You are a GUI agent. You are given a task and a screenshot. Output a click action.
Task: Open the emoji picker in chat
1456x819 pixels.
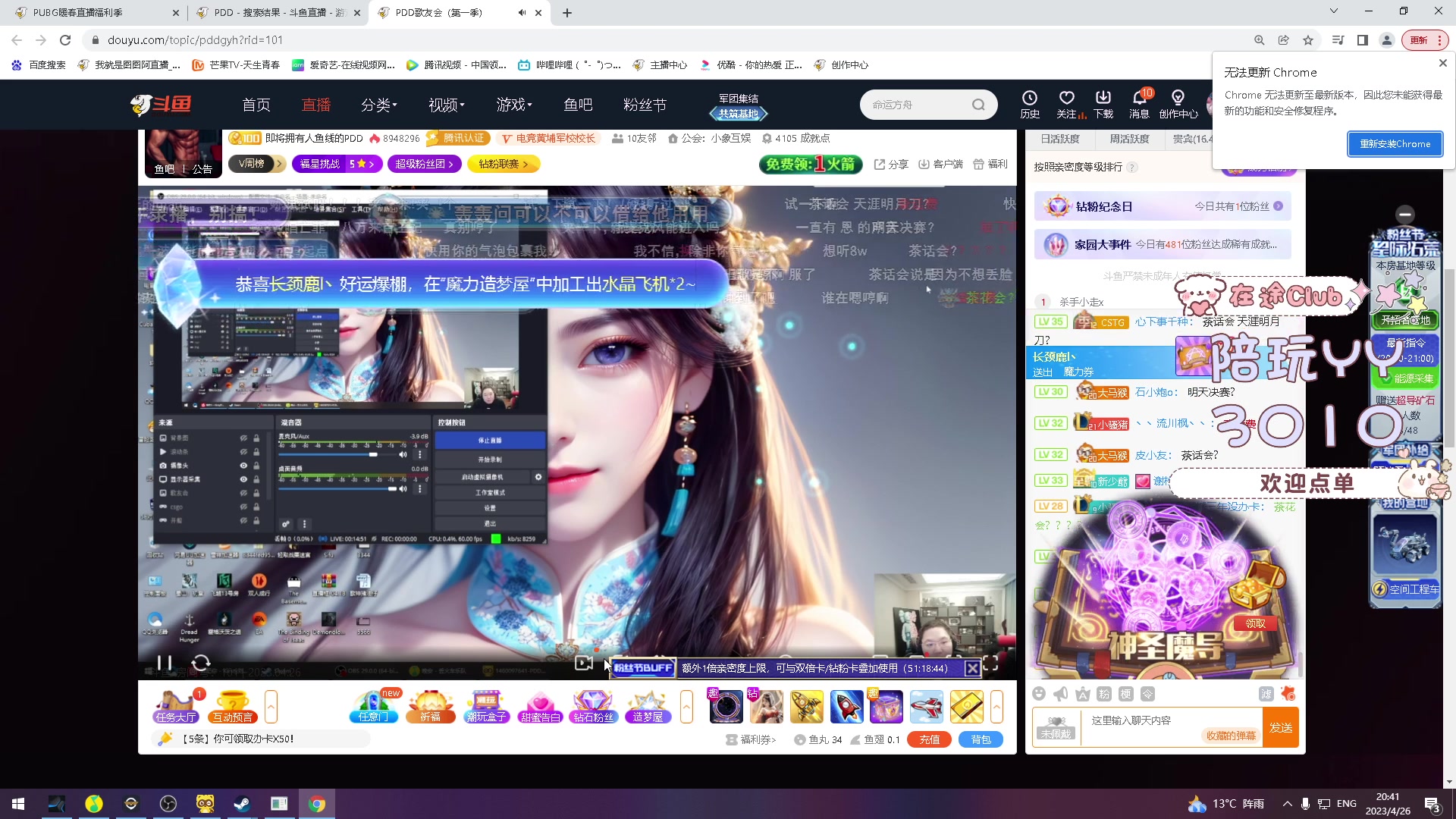click(x=1039, y=694)
